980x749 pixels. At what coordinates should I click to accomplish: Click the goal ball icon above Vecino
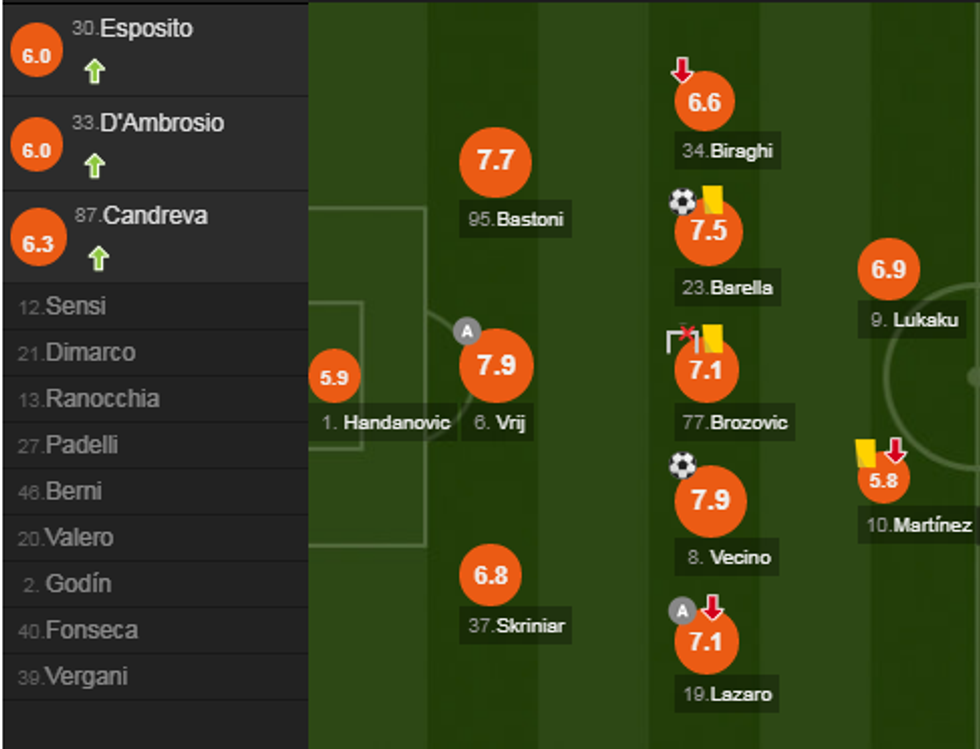coord(682,465)
